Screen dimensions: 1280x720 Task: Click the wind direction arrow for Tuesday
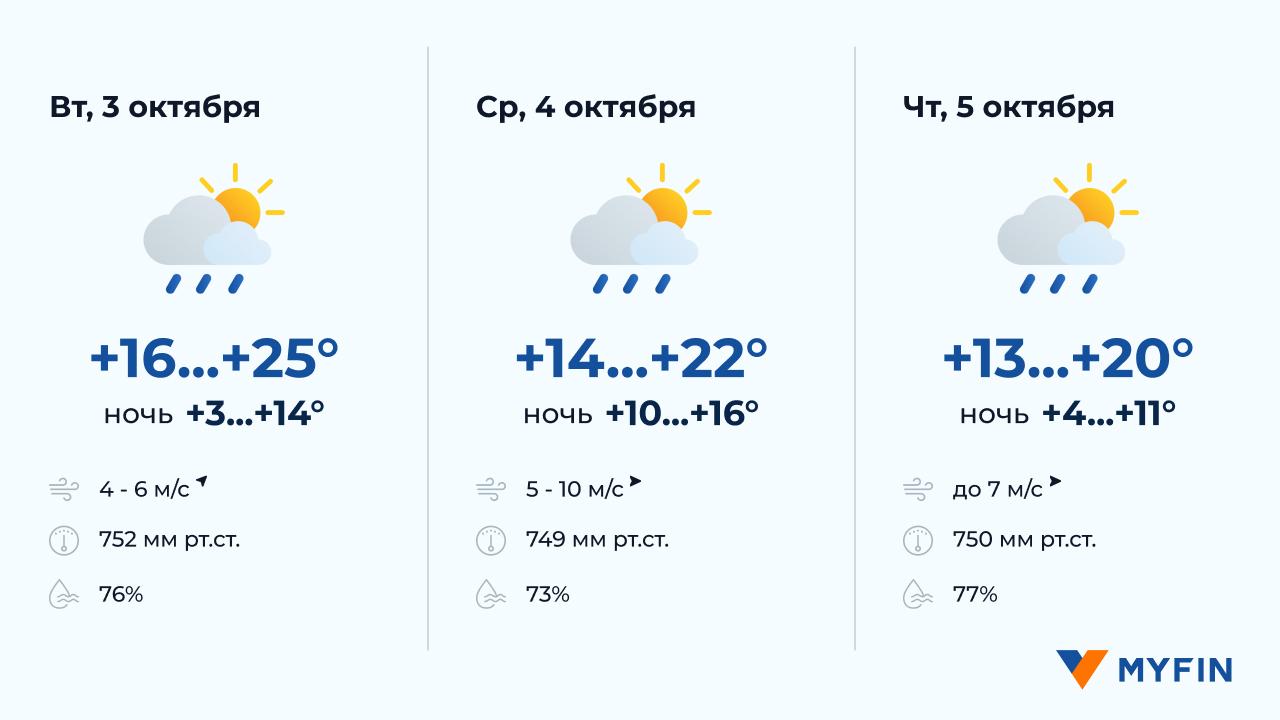[201, 483]
